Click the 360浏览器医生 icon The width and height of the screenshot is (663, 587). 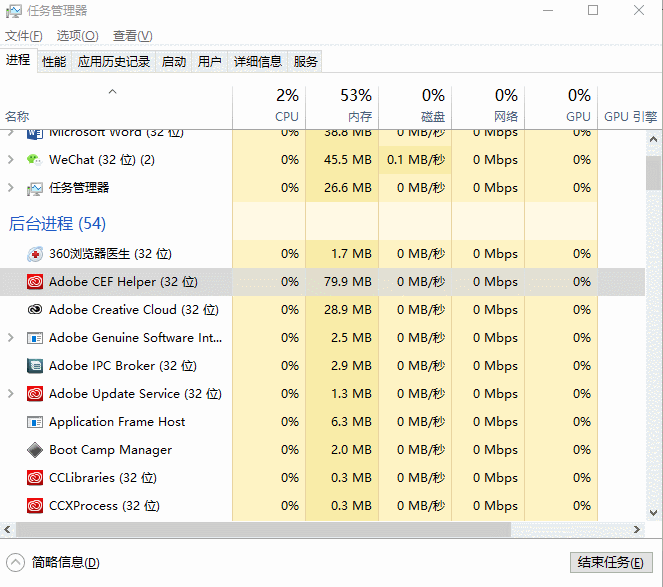tap(35, 254)
